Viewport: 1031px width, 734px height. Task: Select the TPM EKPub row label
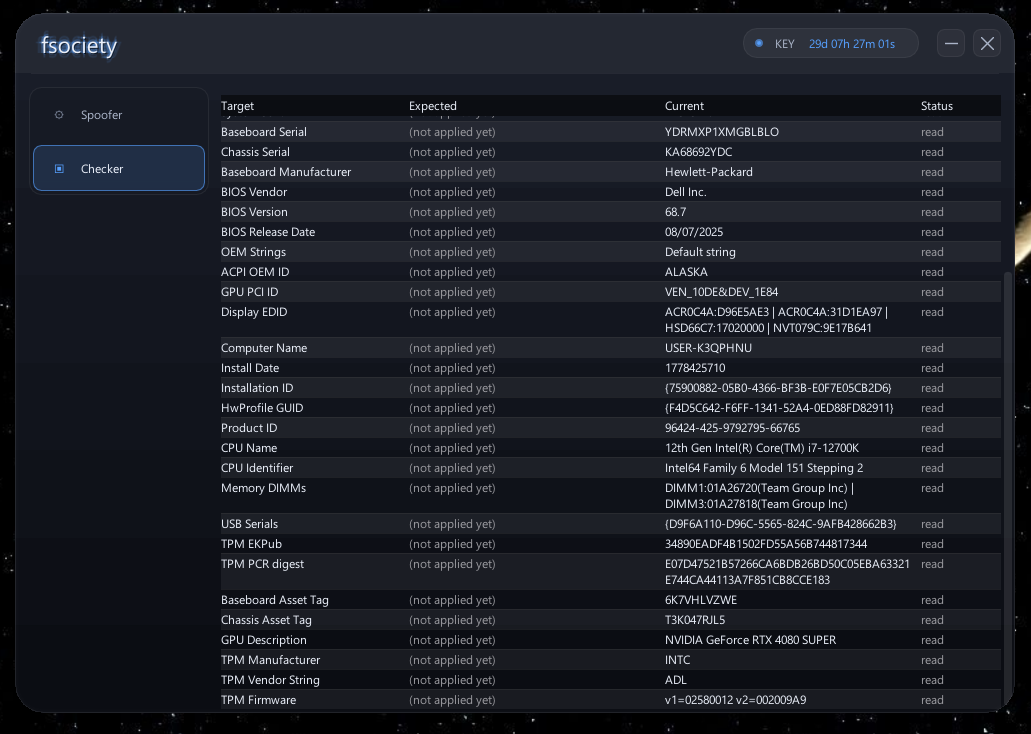[251, 544]
